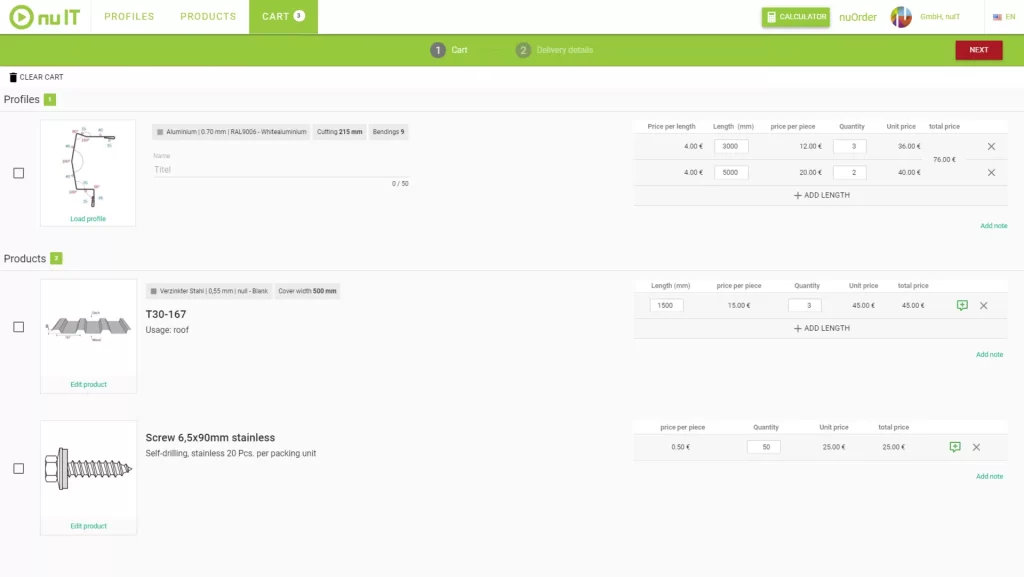Screen dimensions: 1024x577
Task: Expand Add Length under T30-167
Action: [821, 328]
